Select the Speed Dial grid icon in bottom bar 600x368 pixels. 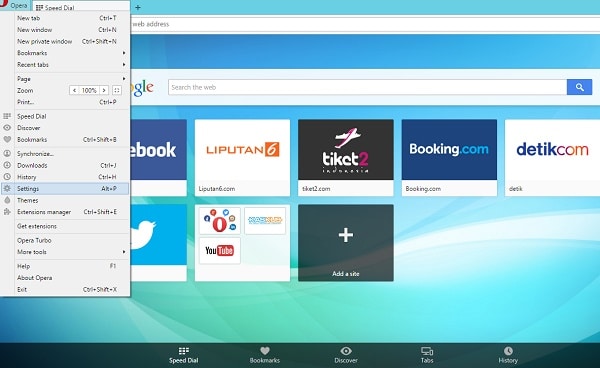point(184,350)
